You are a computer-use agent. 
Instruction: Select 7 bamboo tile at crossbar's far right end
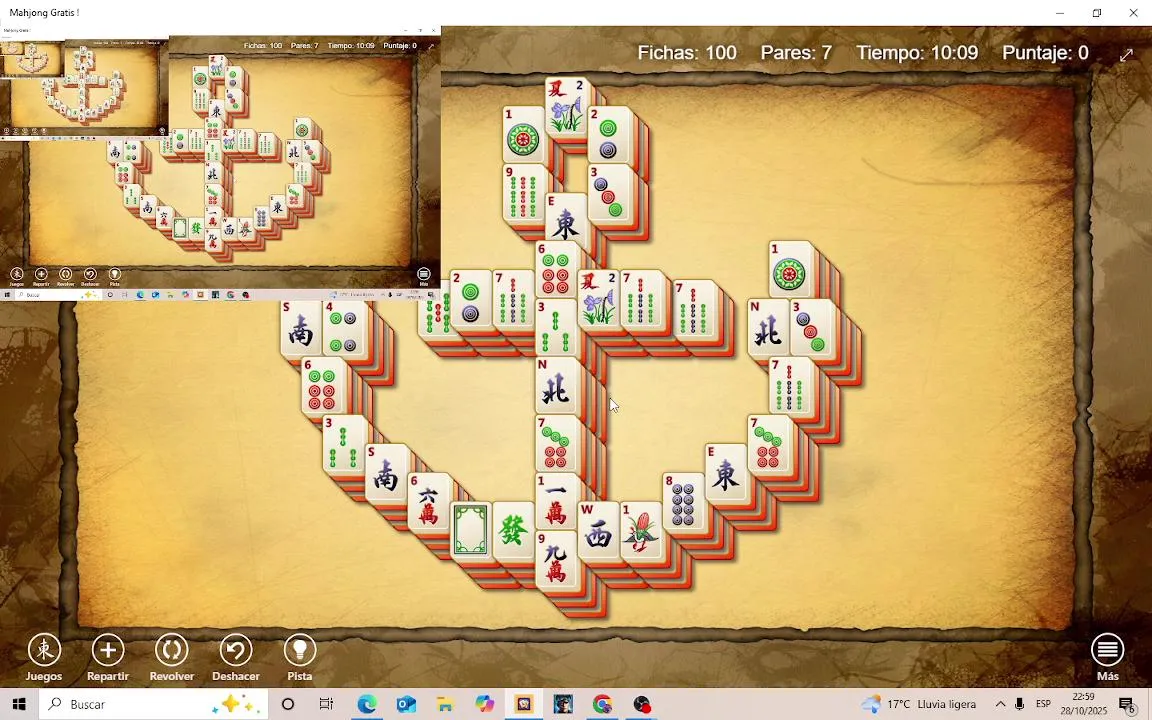coord(694,308)
